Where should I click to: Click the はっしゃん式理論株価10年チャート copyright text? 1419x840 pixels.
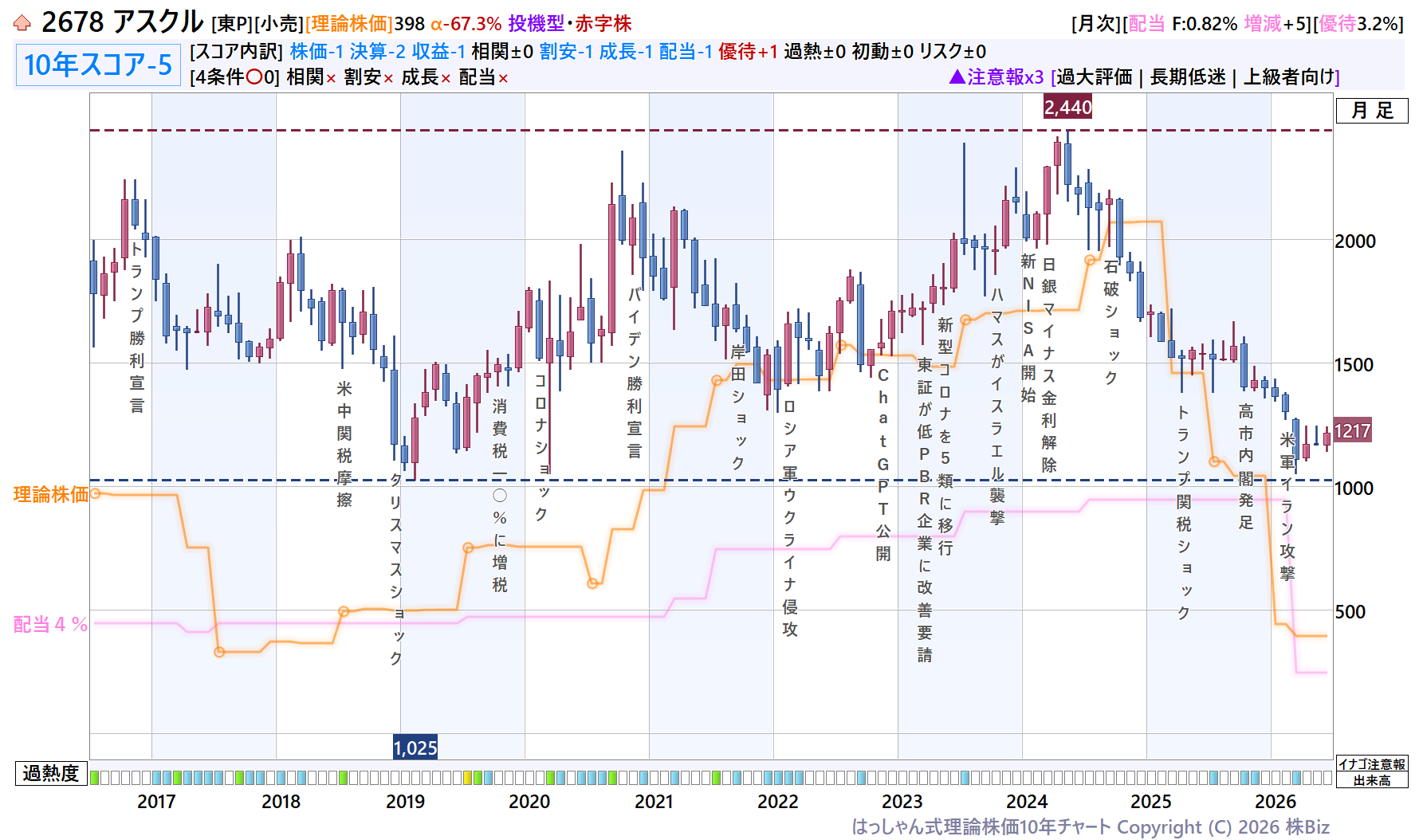tap(1091, 827)
